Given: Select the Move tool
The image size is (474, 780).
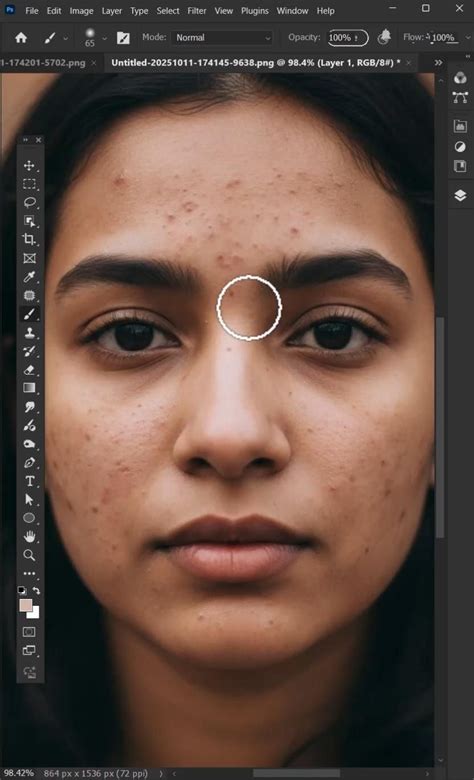Looking at the screenshot, I should click(29, 166).
